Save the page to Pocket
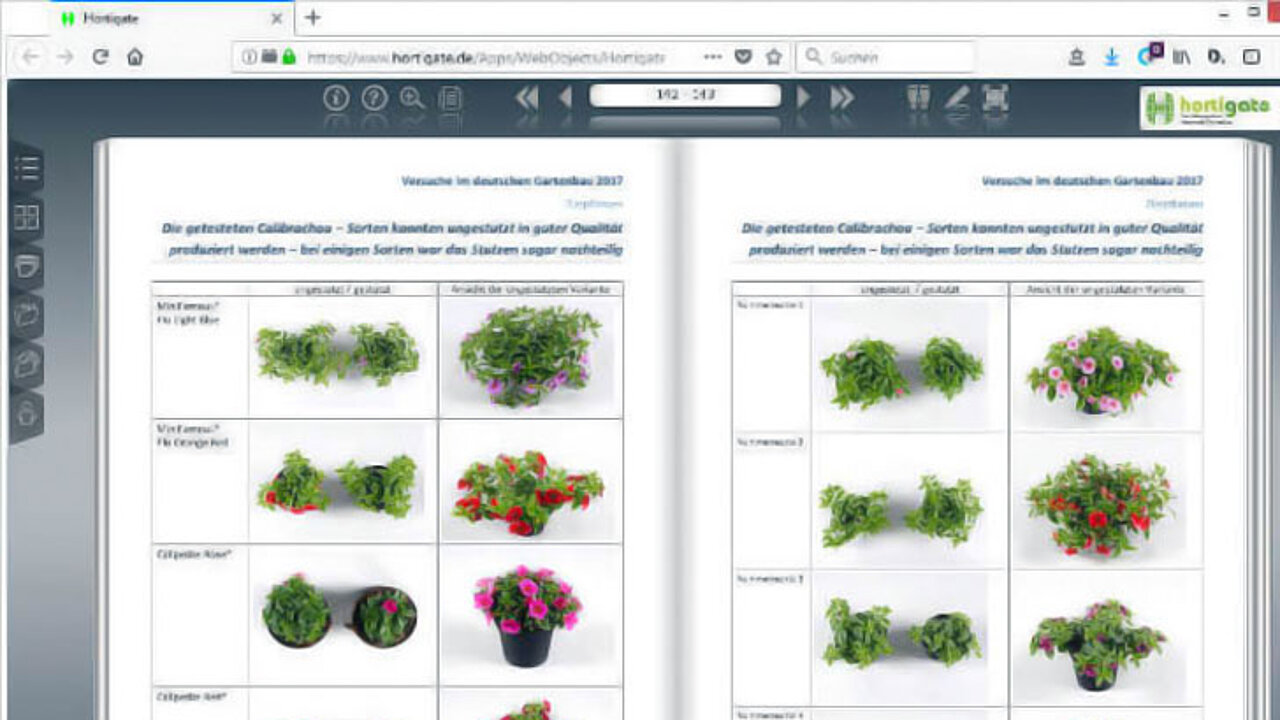 pos(743,57)
